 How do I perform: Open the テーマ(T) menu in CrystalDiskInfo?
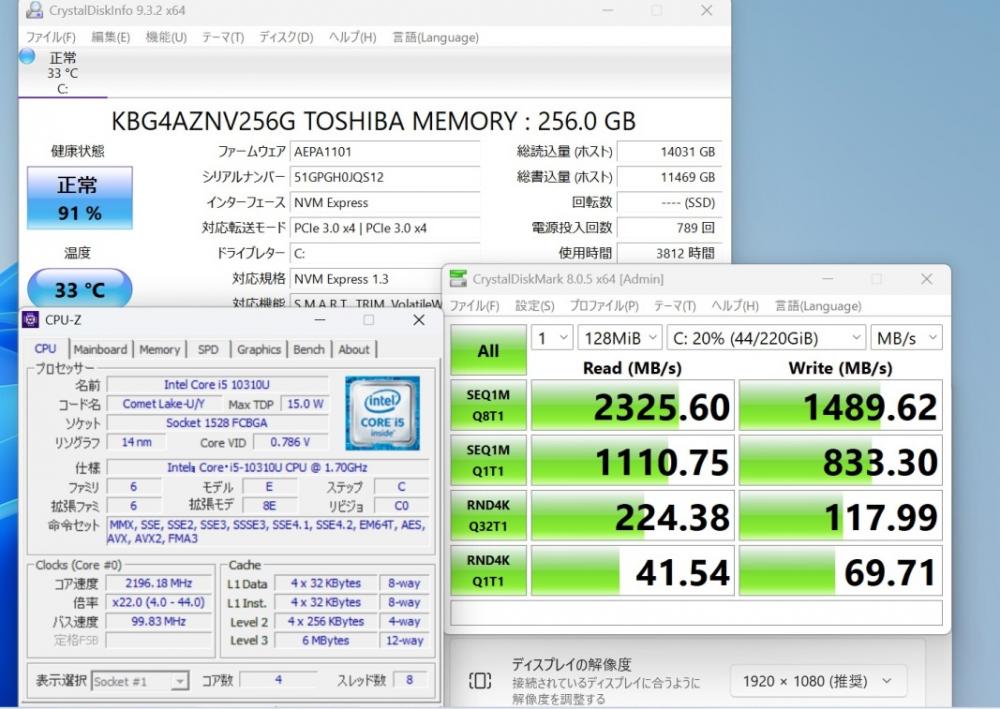pos(223,37)
